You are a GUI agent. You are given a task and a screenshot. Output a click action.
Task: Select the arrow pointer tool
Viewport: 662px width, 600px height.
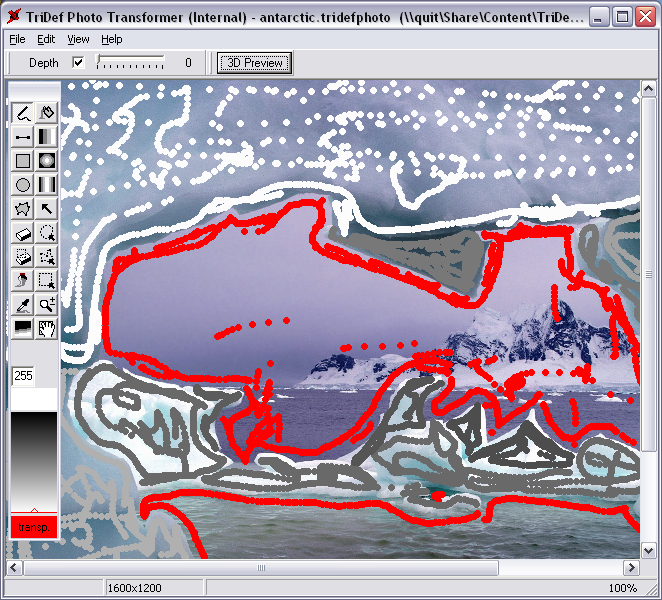tap(46, 209)
